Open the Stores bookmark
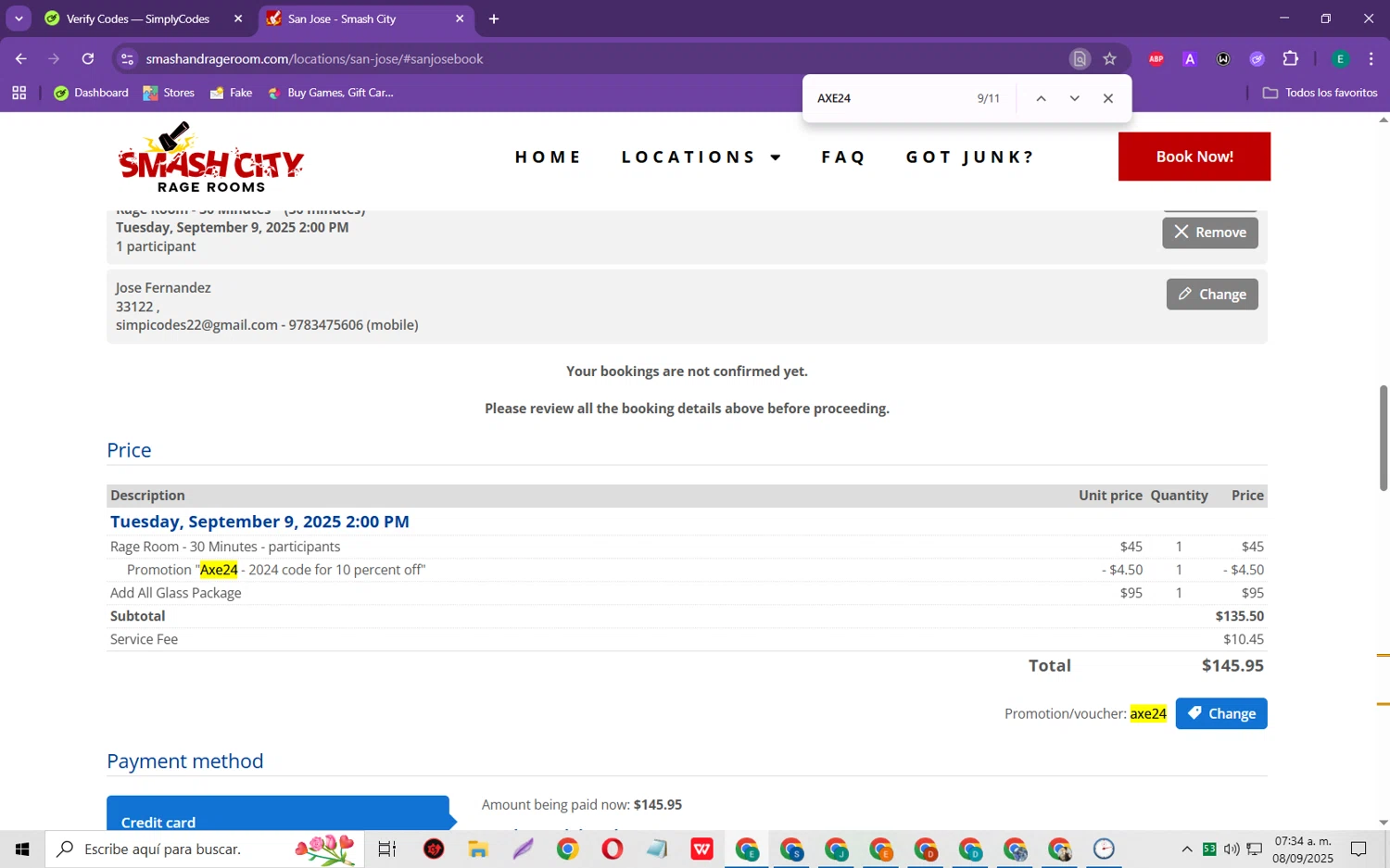Viewport: 1390px width, 868px height. 169,93
